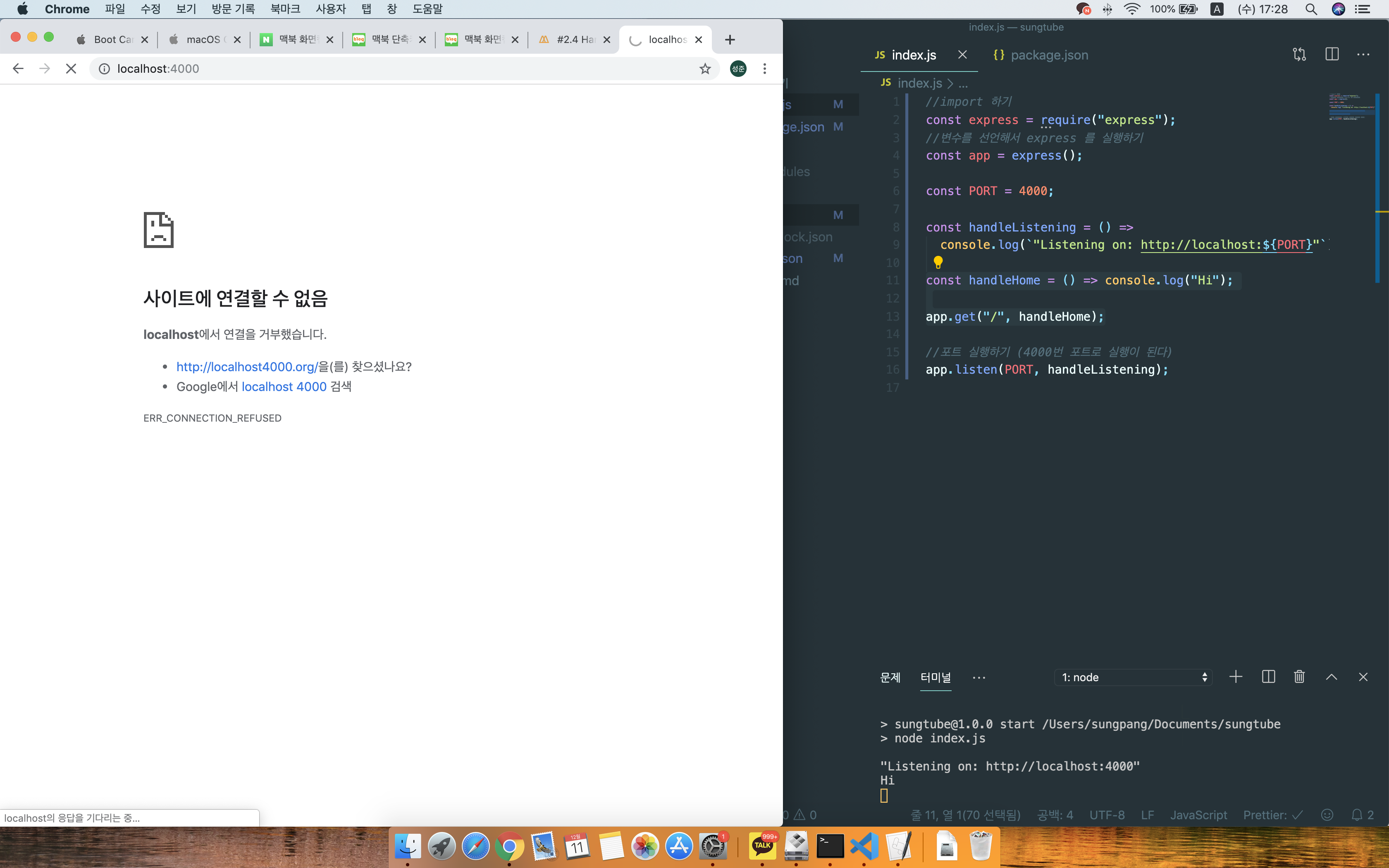Click the localhost:4000 address bar
1389x868 pixels.
click(x=158, y=69)
